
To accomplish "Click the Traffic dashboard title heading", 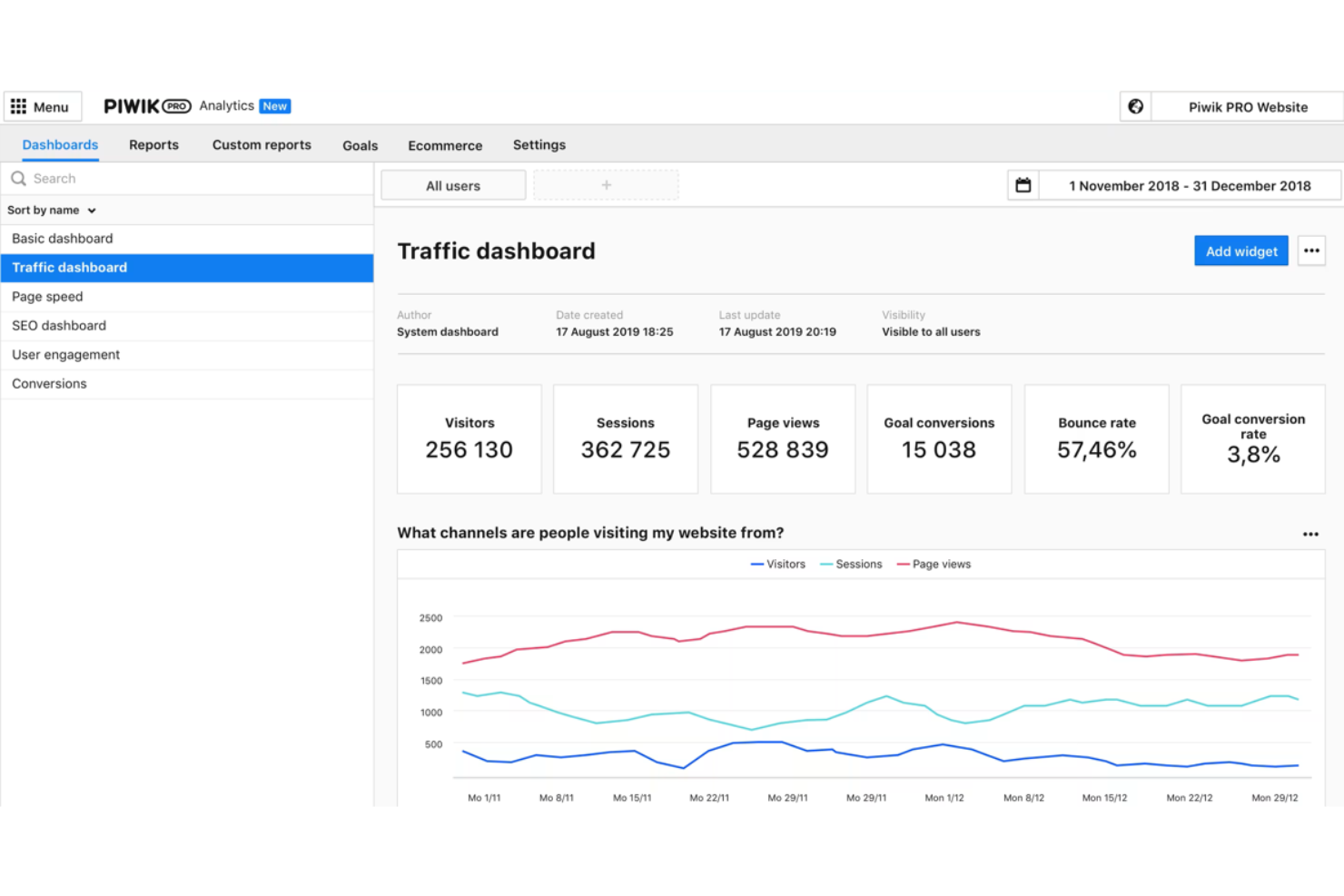I will pos(497,251).
